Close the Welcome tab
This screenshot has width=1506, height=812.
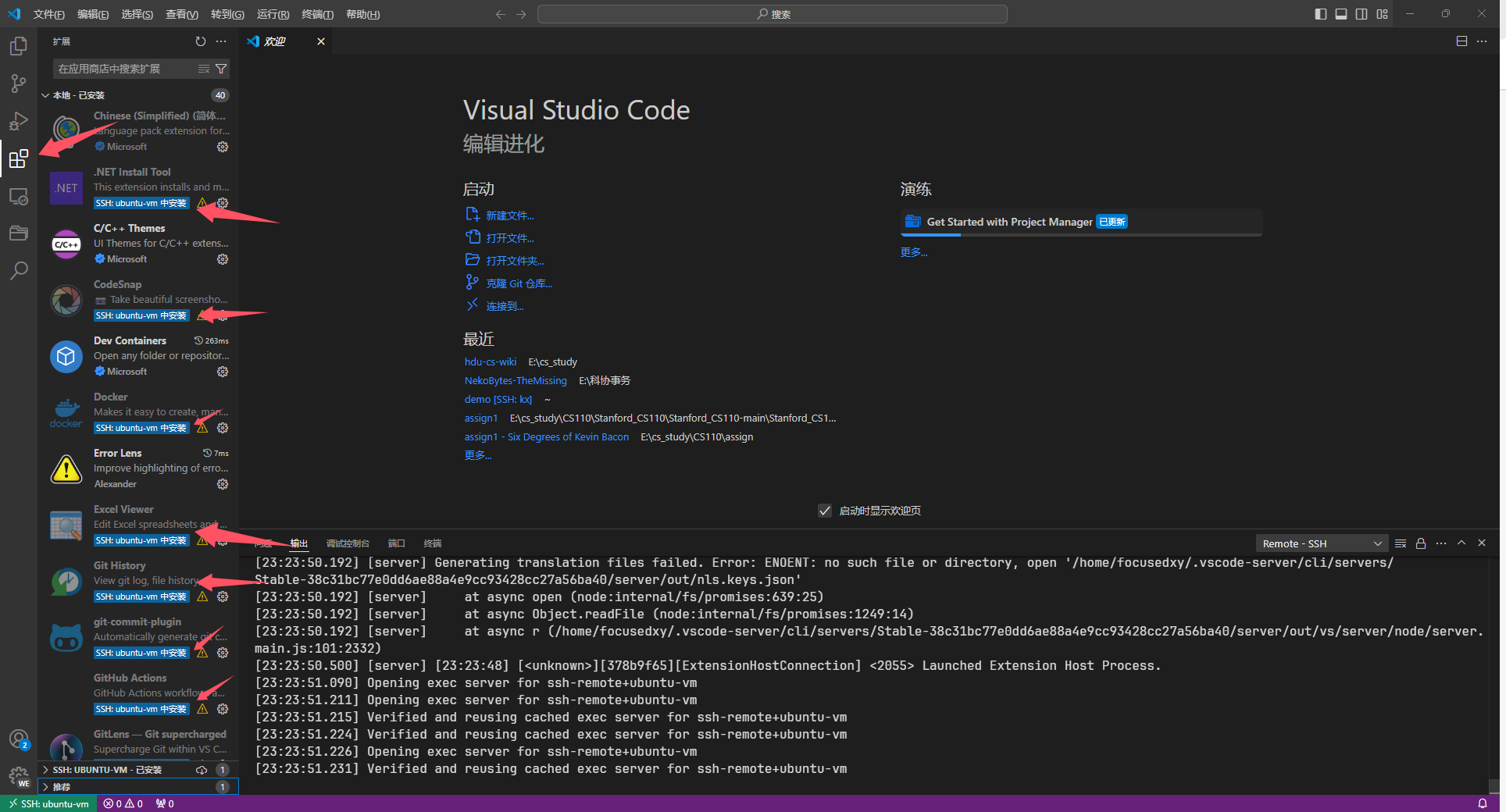click(x=320, y=41)
